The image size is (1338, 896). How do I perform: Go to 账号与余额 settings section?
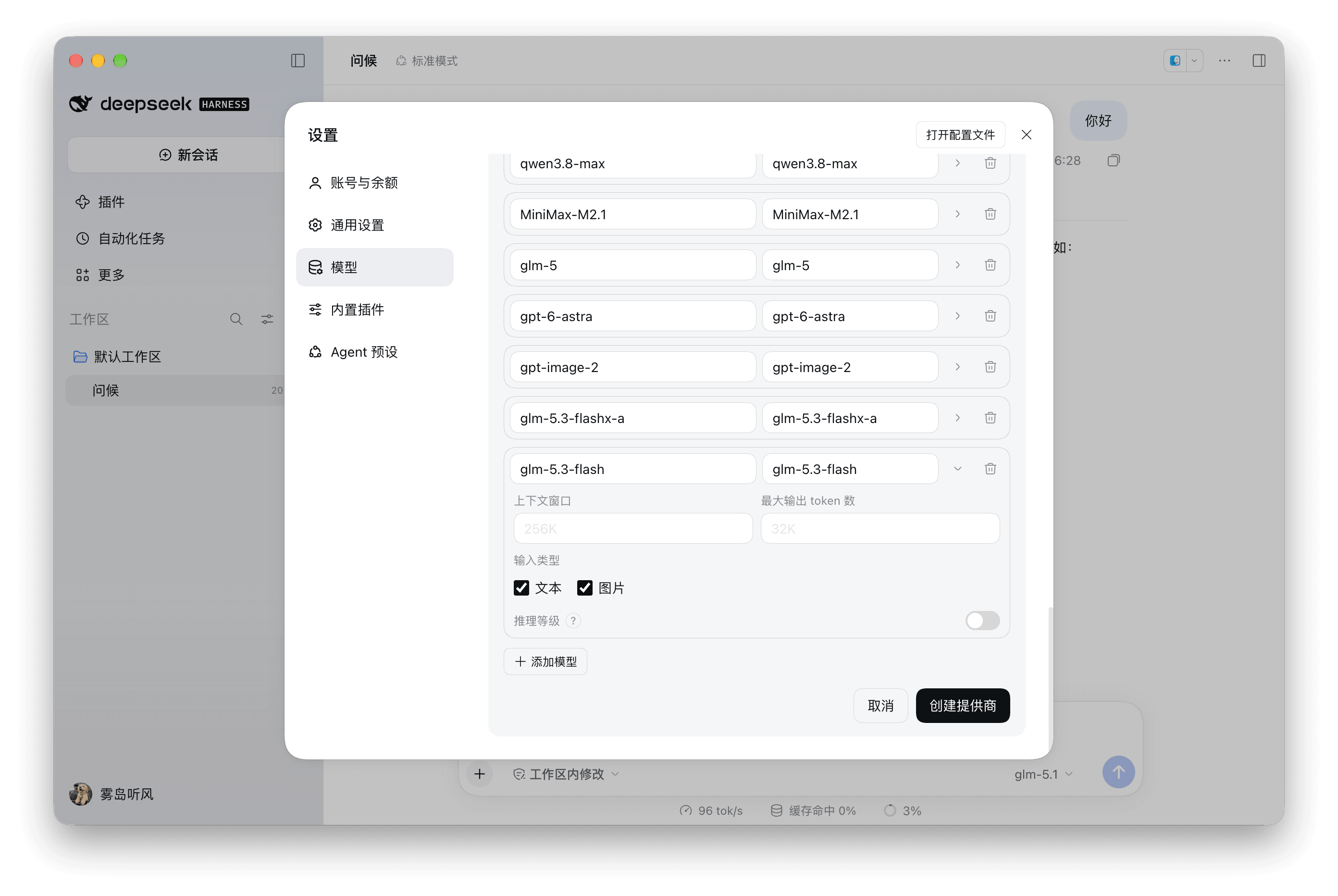tap(374, 182)
